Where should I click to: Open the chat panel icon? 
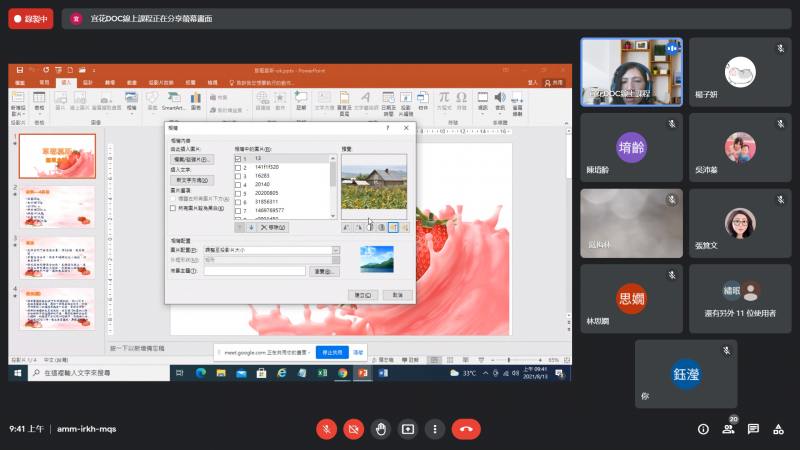point(753,429)
